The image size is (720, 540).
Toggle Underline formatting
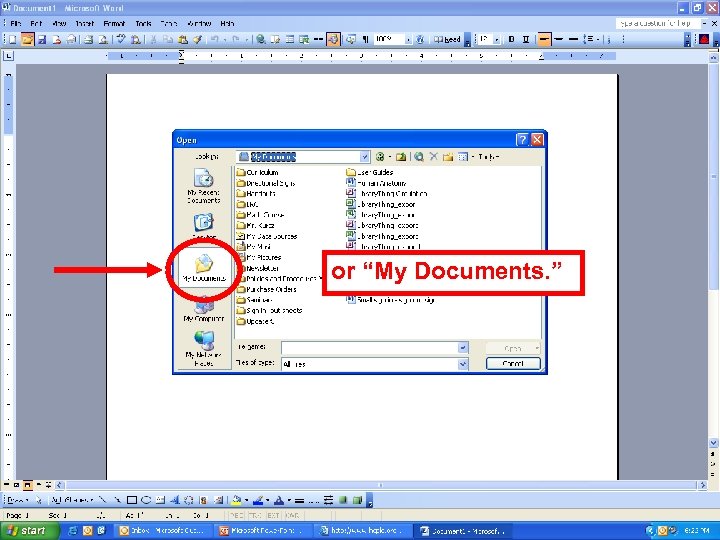[526, 39]
